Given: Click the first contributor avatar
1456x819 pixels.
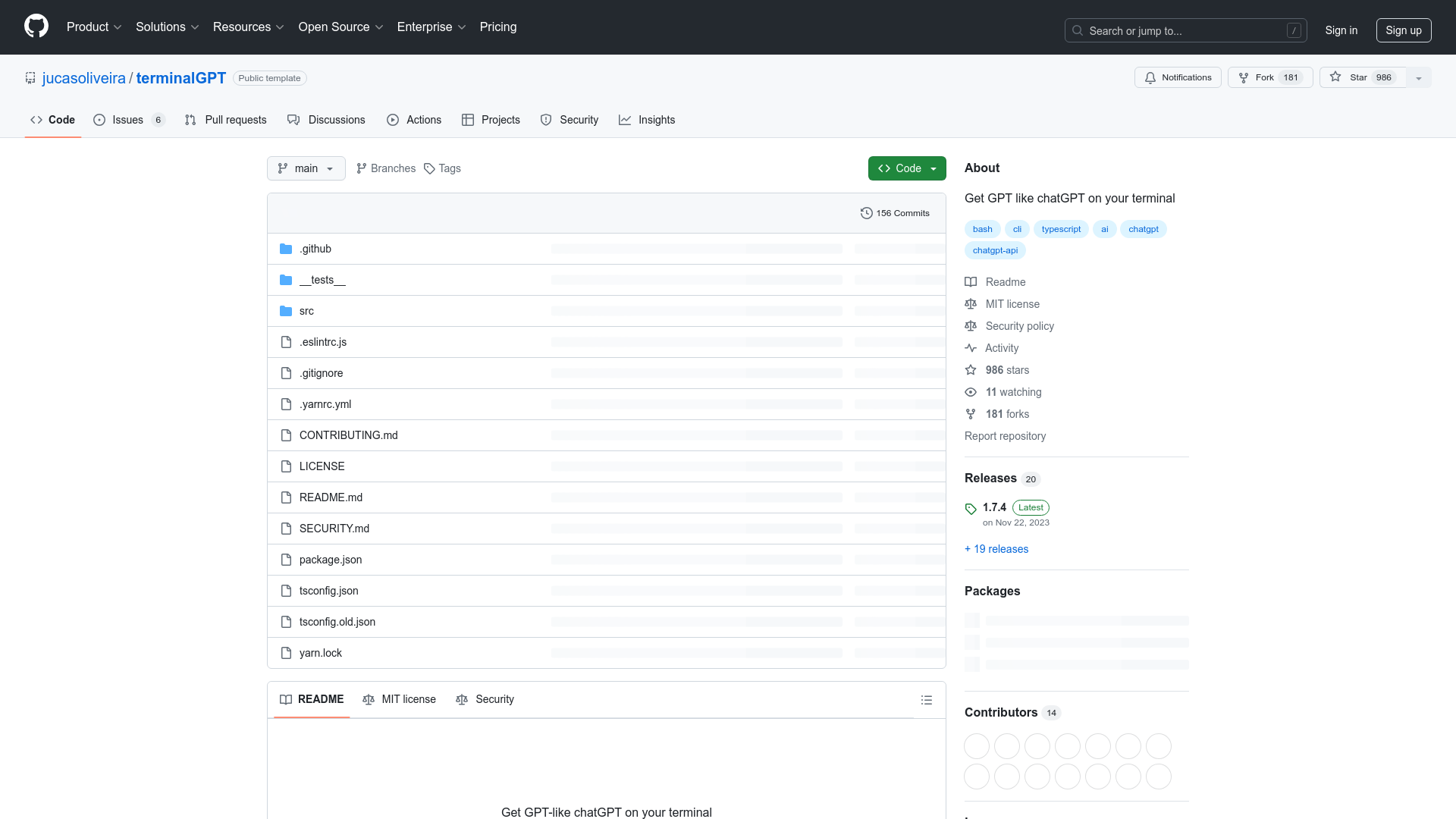Looking at the screenshot, I should point(976,746).
